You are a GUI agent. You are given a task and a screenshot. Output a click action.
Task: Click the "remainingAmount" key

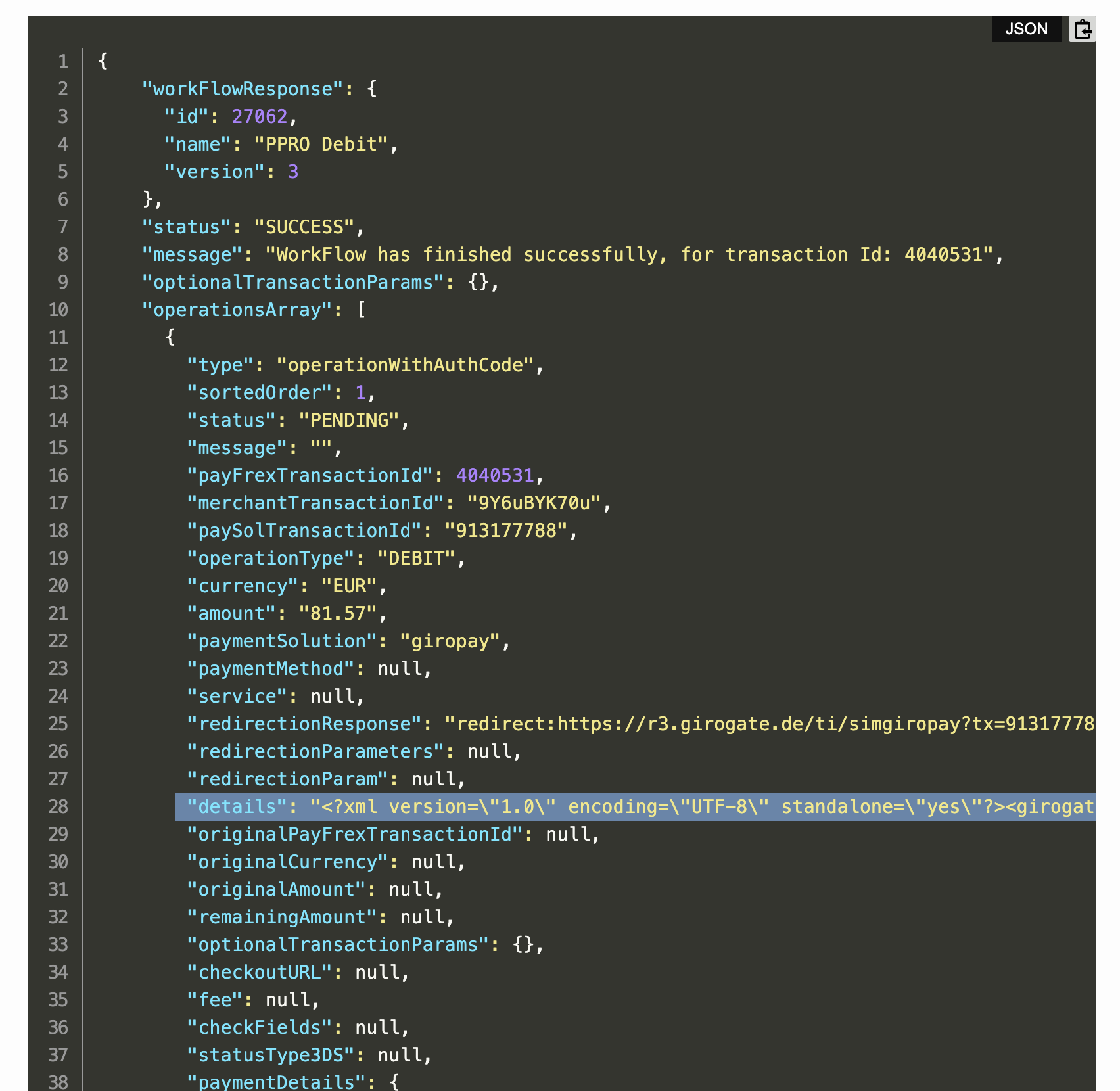click(x=283, y=917)
